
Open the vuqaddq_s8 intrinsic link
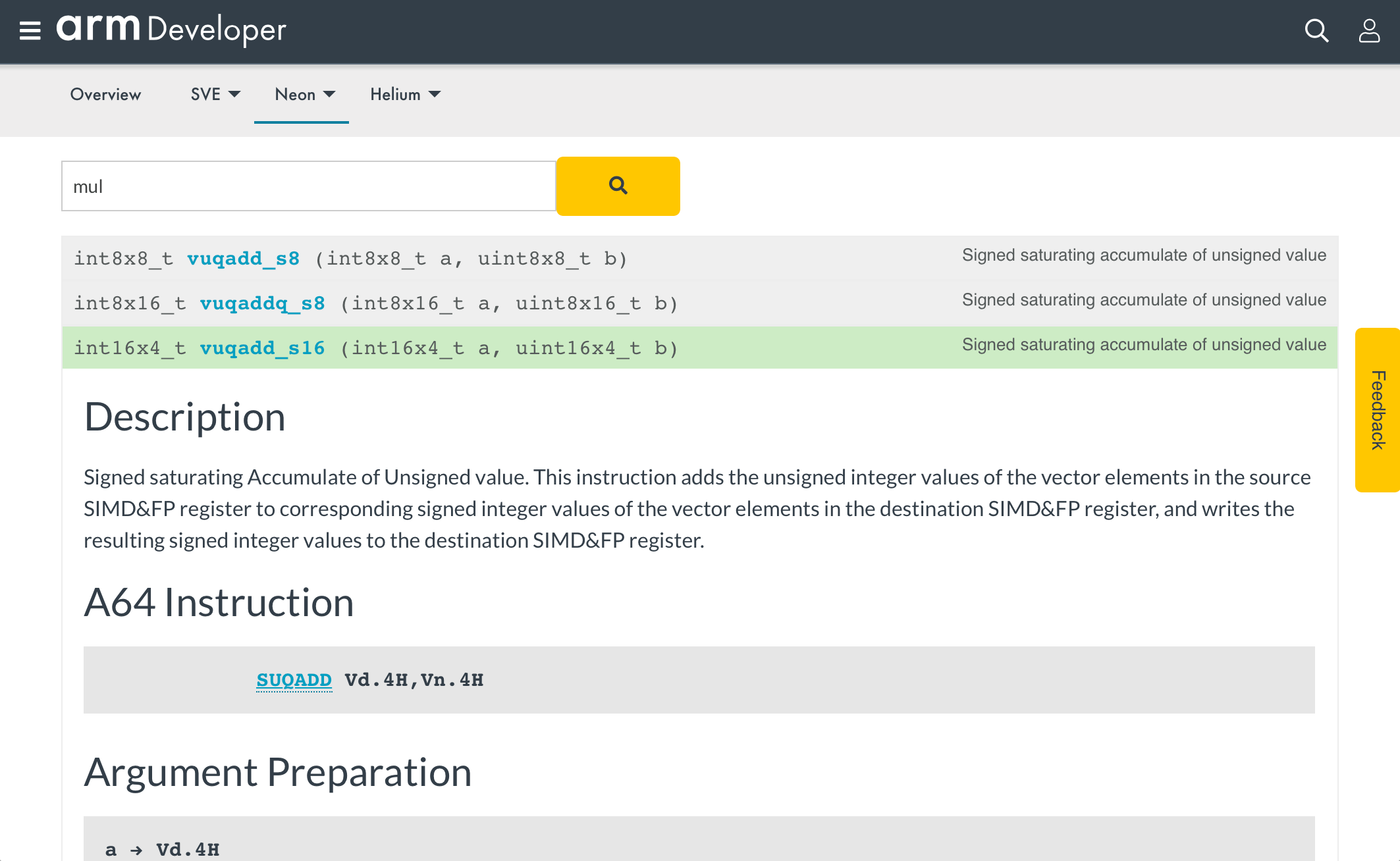click(x=262, y=303)
